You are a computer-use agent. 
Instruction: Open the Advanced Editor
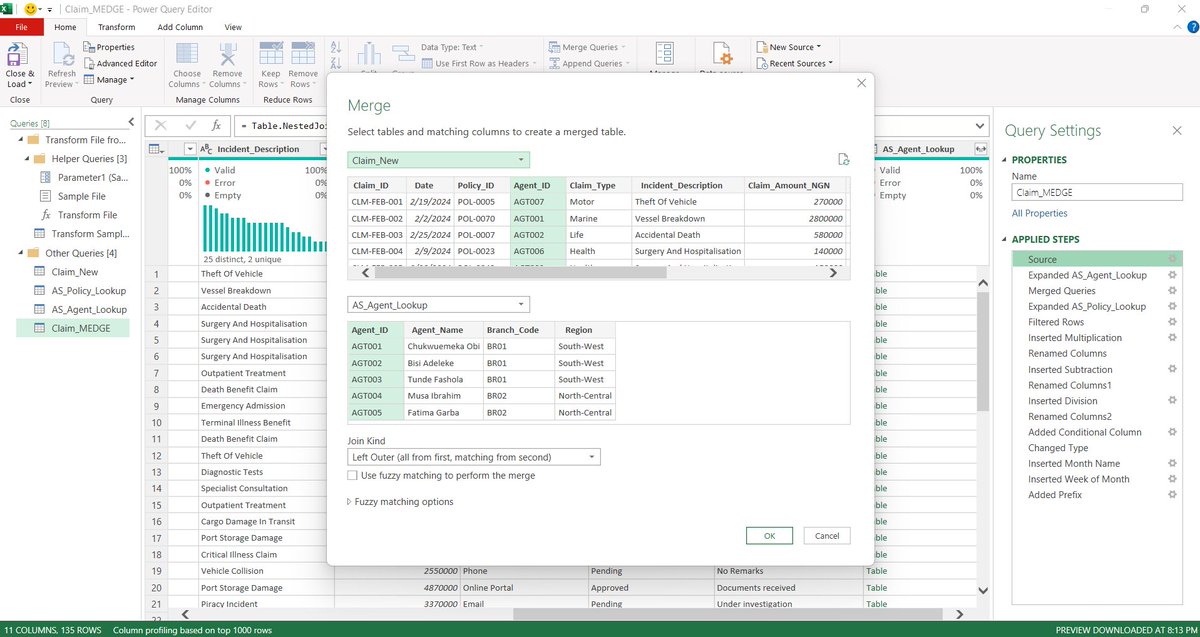(x=120, y=63)
